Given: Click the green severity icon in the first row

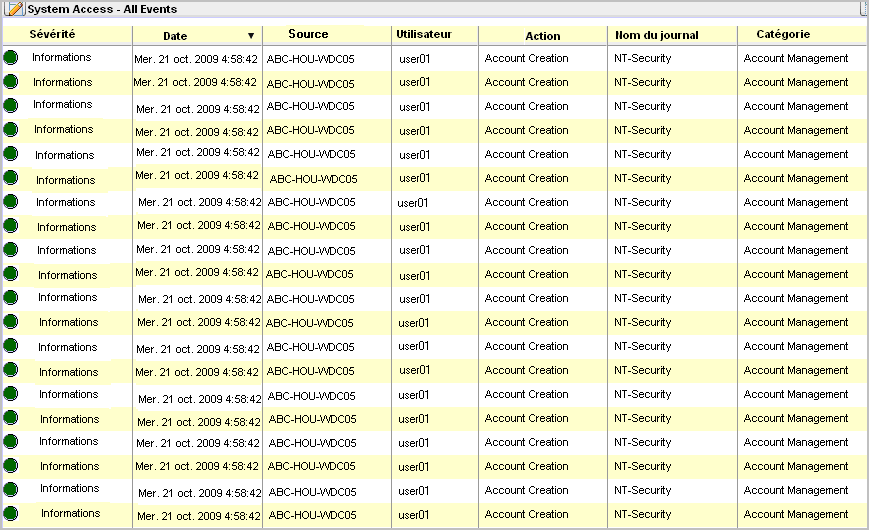Looking at the screenshot, I should click(11, 58).
